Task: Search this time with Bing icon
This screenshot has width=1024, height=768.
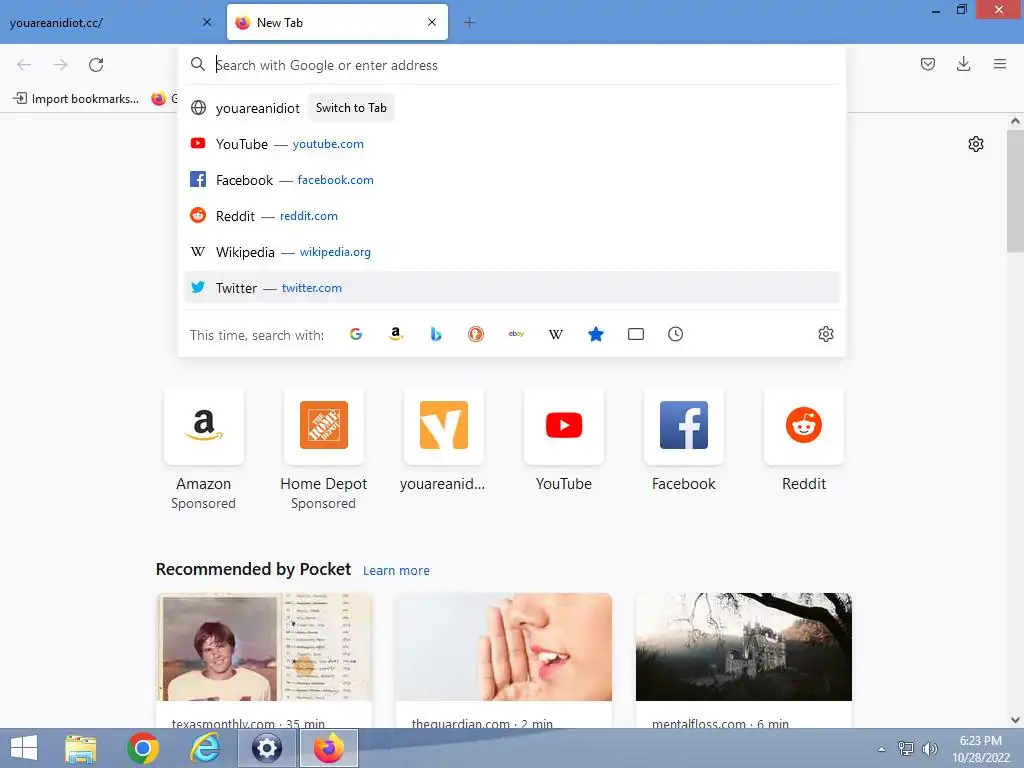Action: pyautogui.click(x=436, y=334)
